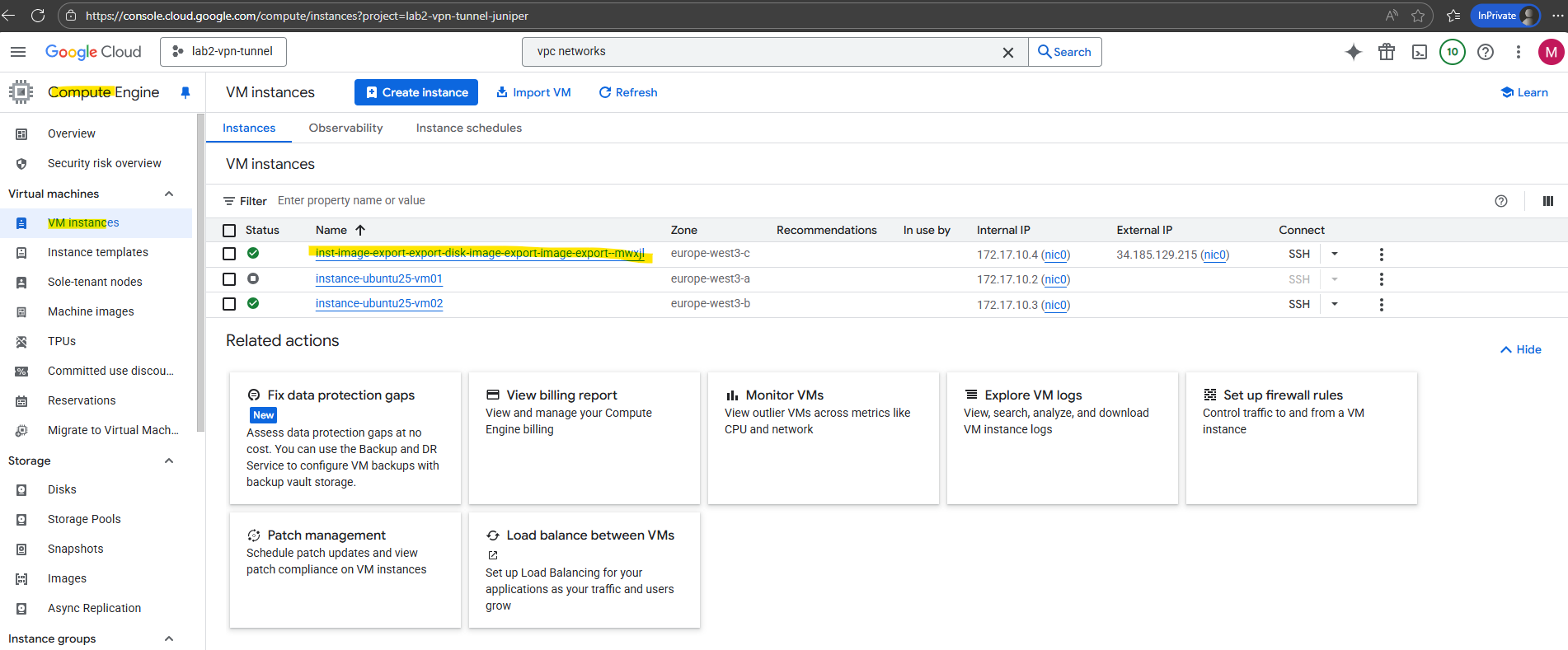Screen dimensions: 1568x650
Task: Open the instance-ubuntu25-vm01 link
Action: [x=379, y=278]
